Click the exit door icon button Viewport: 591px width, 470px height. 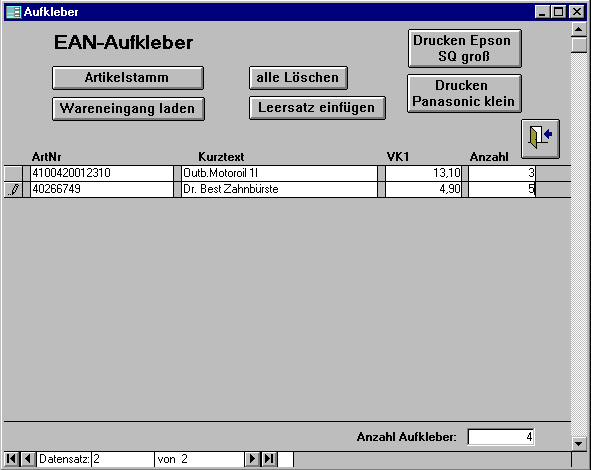540,139
